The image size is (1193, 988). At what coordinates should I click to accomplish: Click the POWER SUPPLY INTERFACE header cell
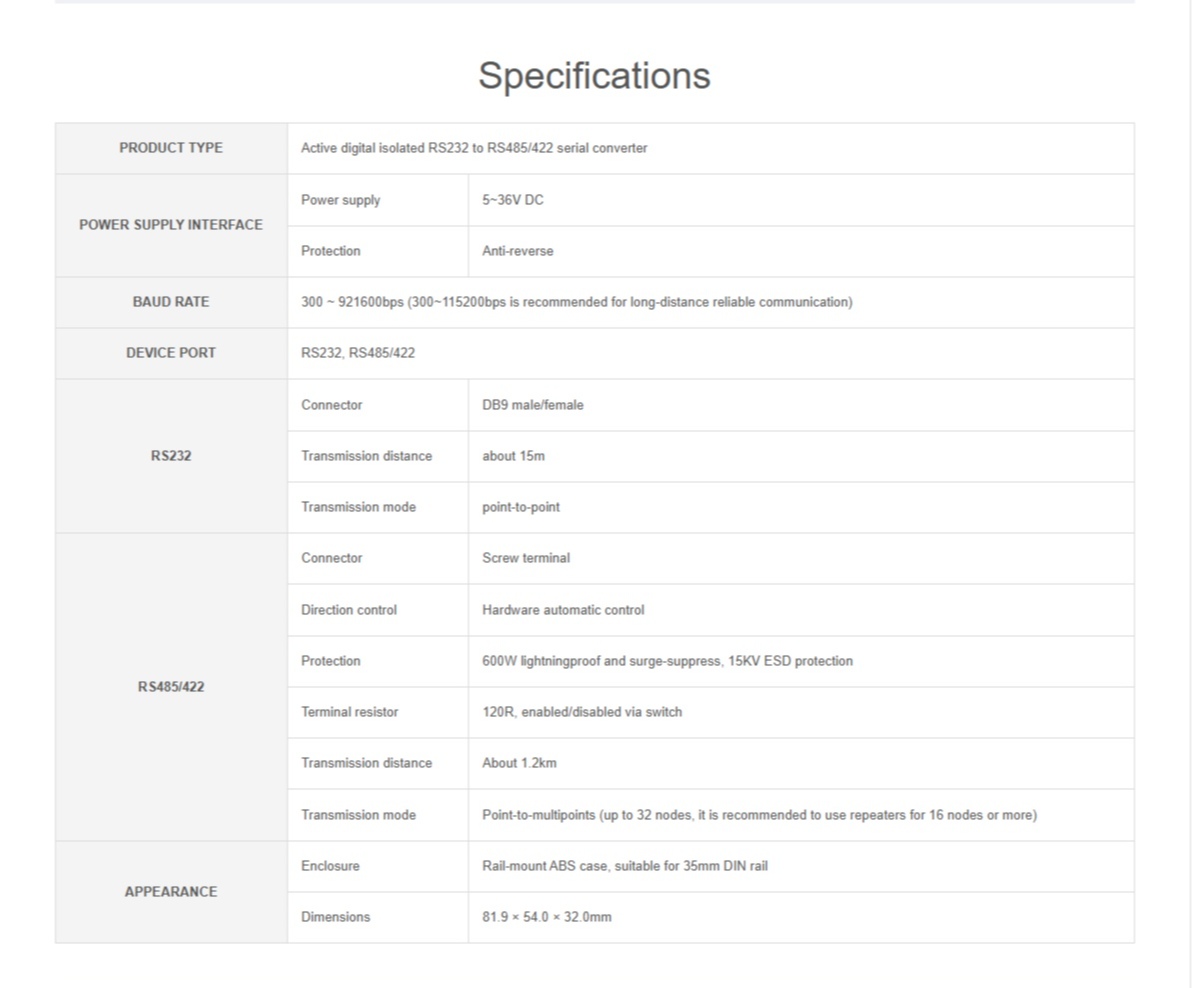171,225
